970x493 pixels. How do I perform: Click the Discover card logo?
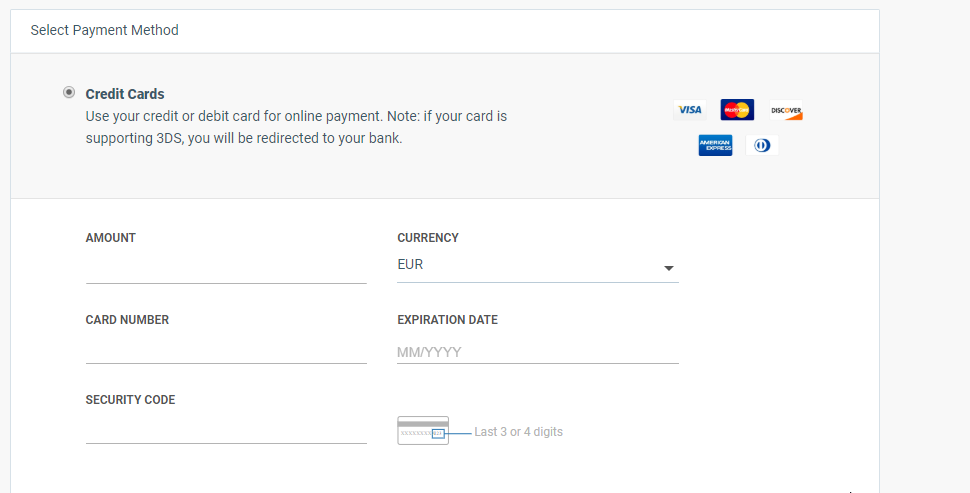786,111
